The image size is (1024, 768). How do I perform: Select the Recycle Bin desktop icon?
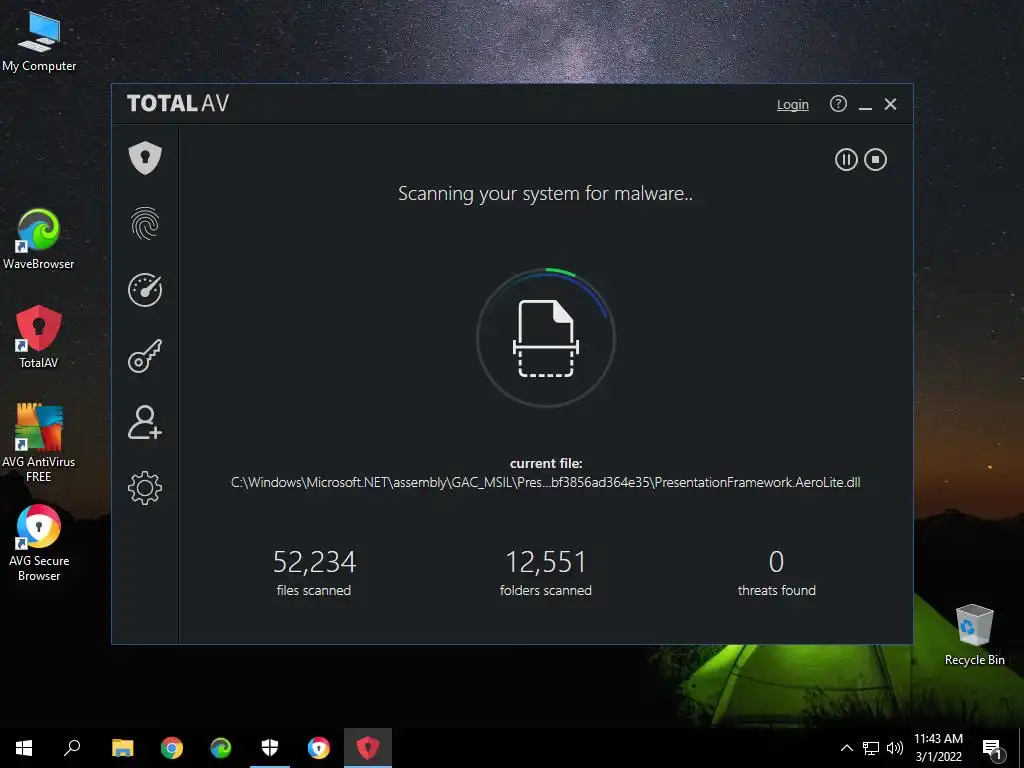click(974, 635)
